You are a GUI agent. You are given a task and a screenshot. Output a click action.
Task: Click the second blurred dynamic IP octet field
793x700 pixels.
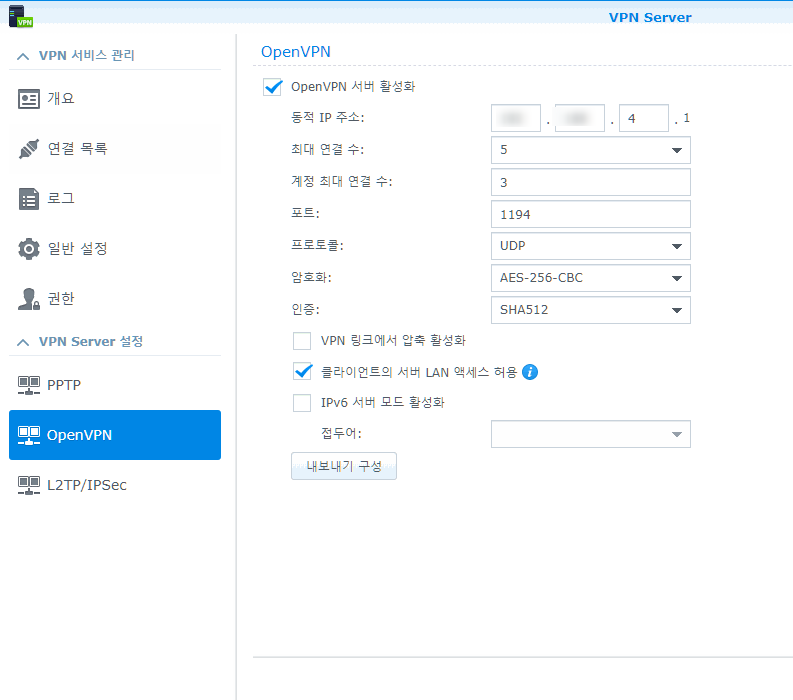pyautogui.click(x=580, y=118)
